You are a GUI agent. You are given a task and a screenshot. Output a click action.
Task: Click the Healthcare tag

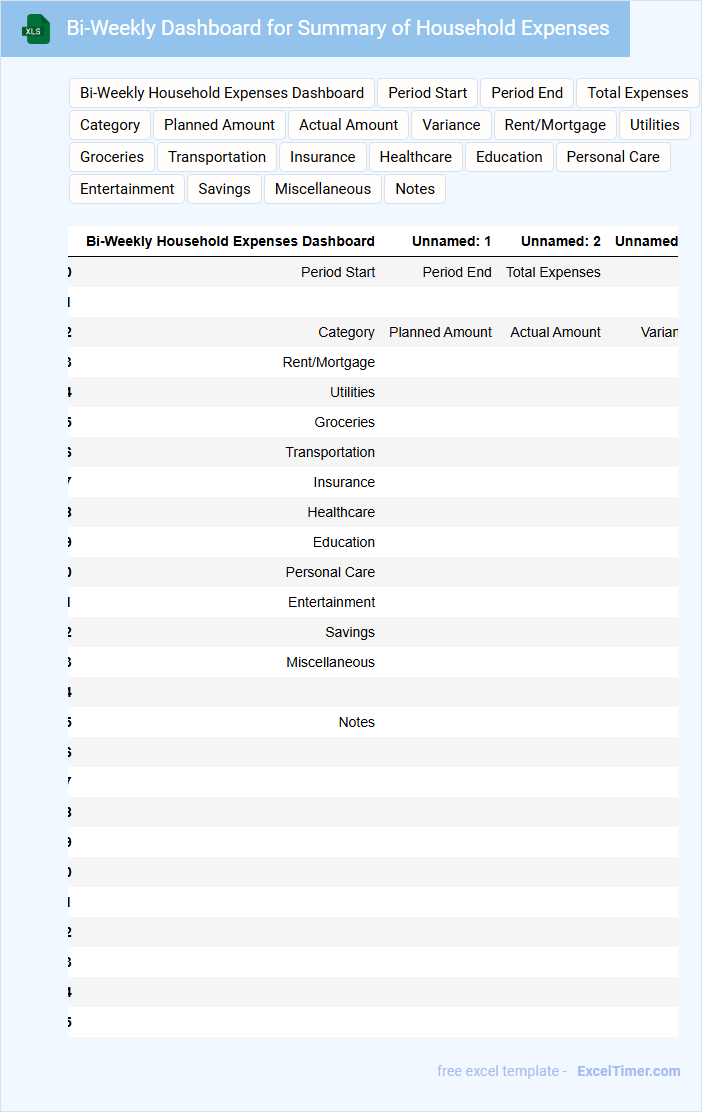pyautogui.click(x=415, y=157)
